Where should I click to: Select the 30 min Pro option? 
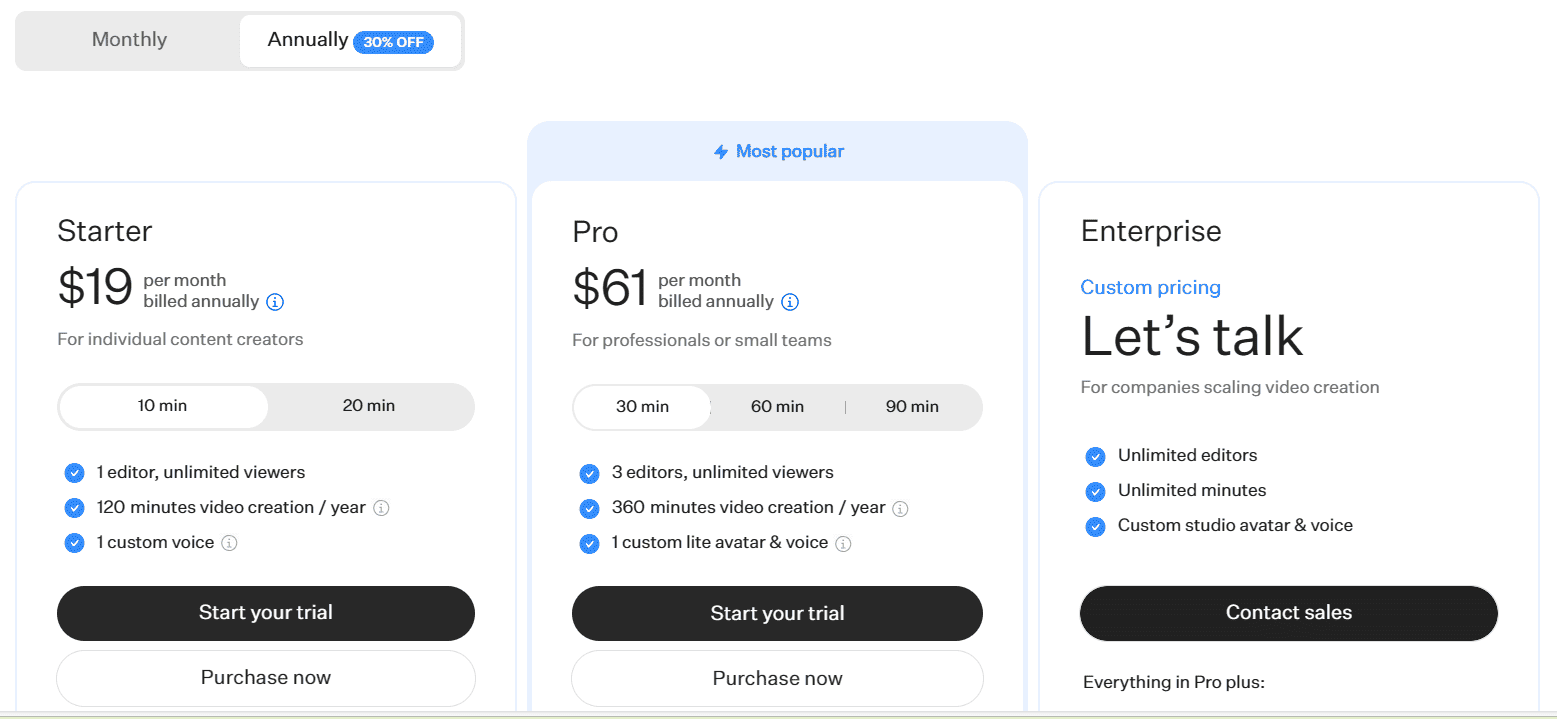click(642, 407)
